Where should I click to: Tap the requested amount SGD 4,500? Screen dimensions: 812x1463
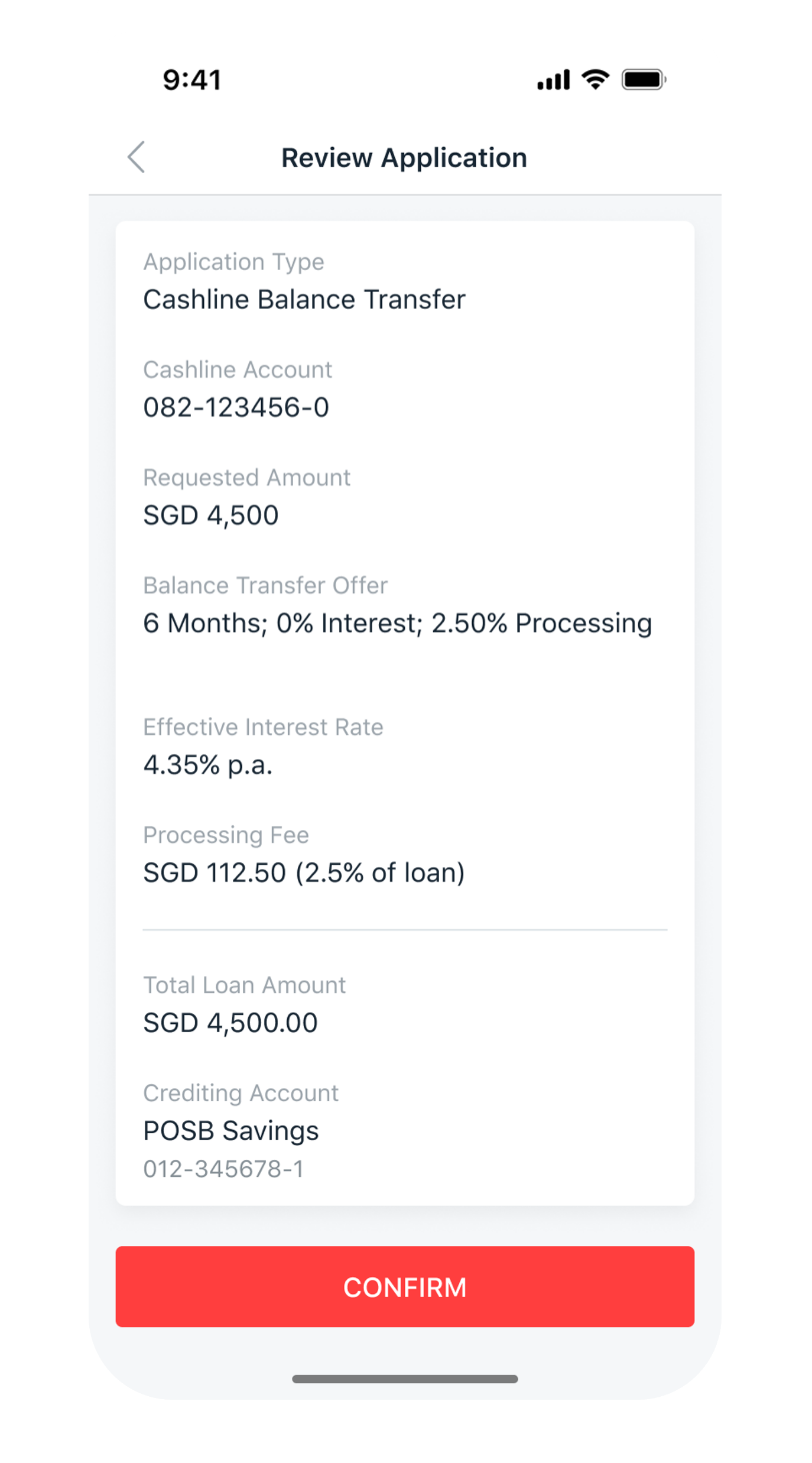pyautogui.click(x=211, y=515)
